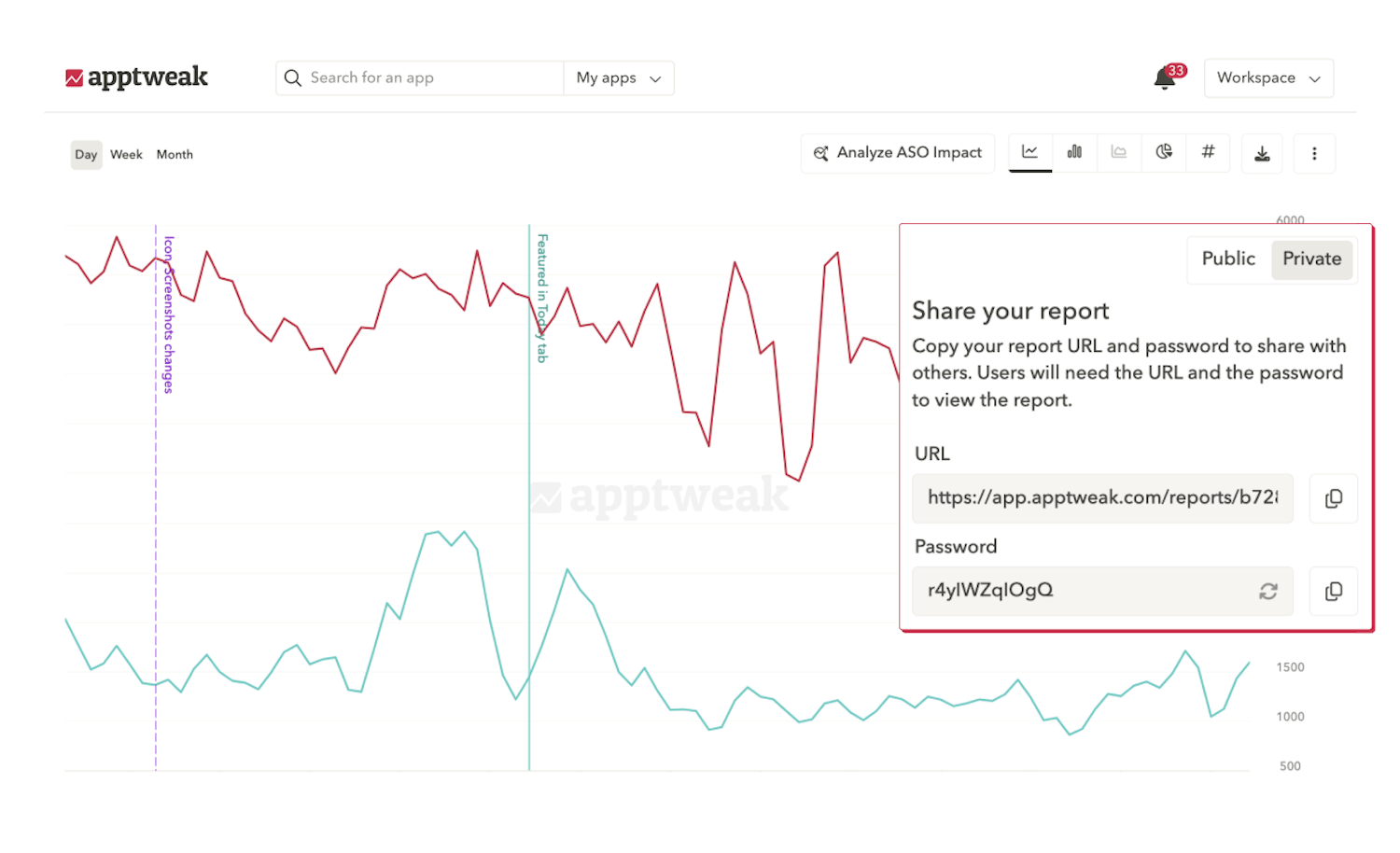Screen dimensions: 1400x853
Task: Click the apptweak logo
Action: [137, 77]
